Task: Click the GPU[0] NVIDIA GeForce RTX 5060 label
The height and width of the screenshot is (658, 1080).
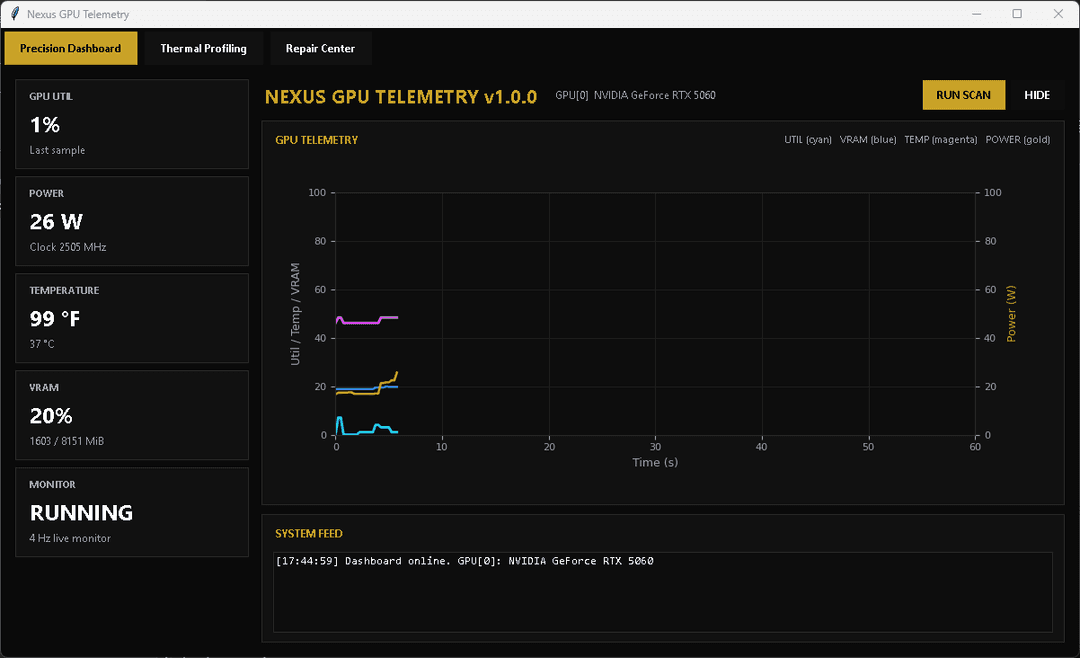Action: 636,95
